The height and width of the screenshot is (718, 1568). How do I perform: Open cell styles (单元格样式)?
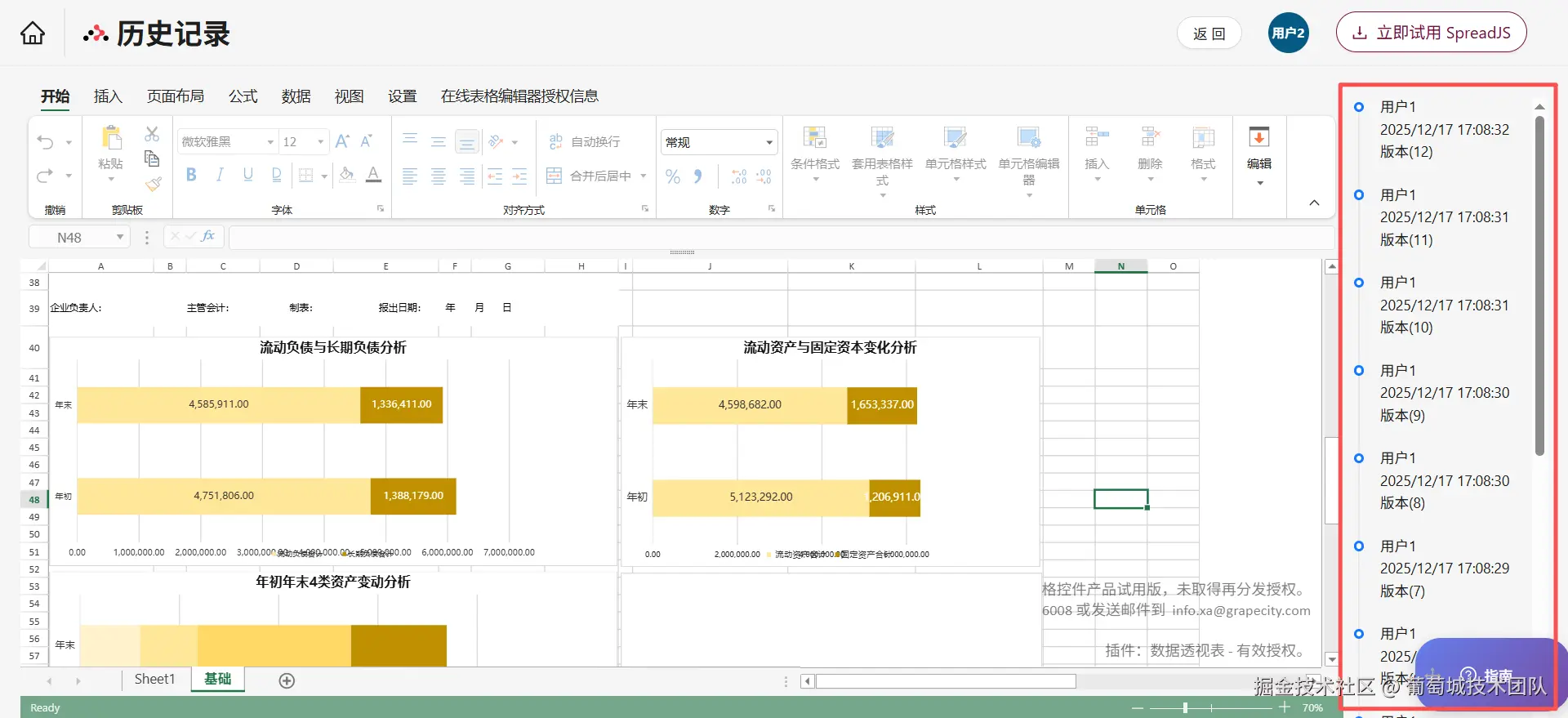coord(955,153)
